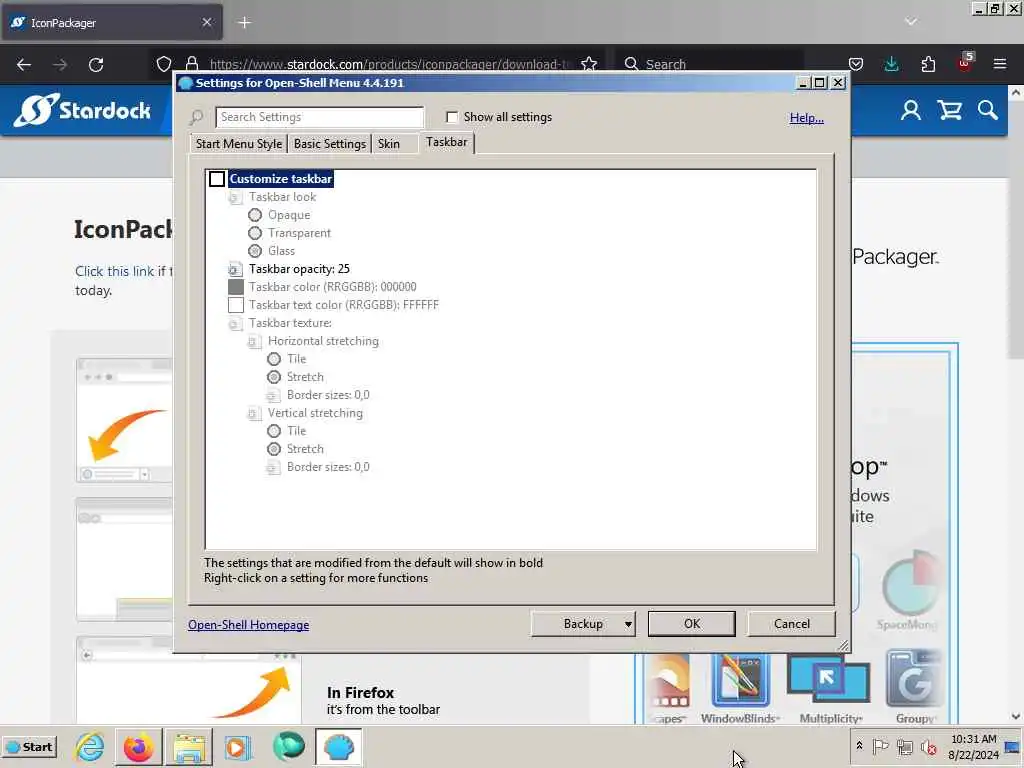
Task: Click the Cancel button
Action: tap(792, 624)
